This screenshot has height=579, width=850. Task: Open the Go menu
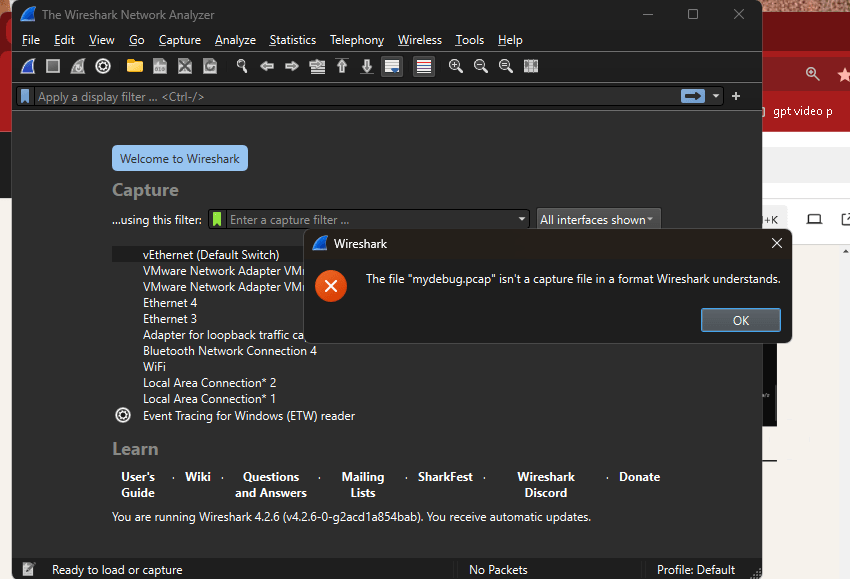tap(137, 40)
